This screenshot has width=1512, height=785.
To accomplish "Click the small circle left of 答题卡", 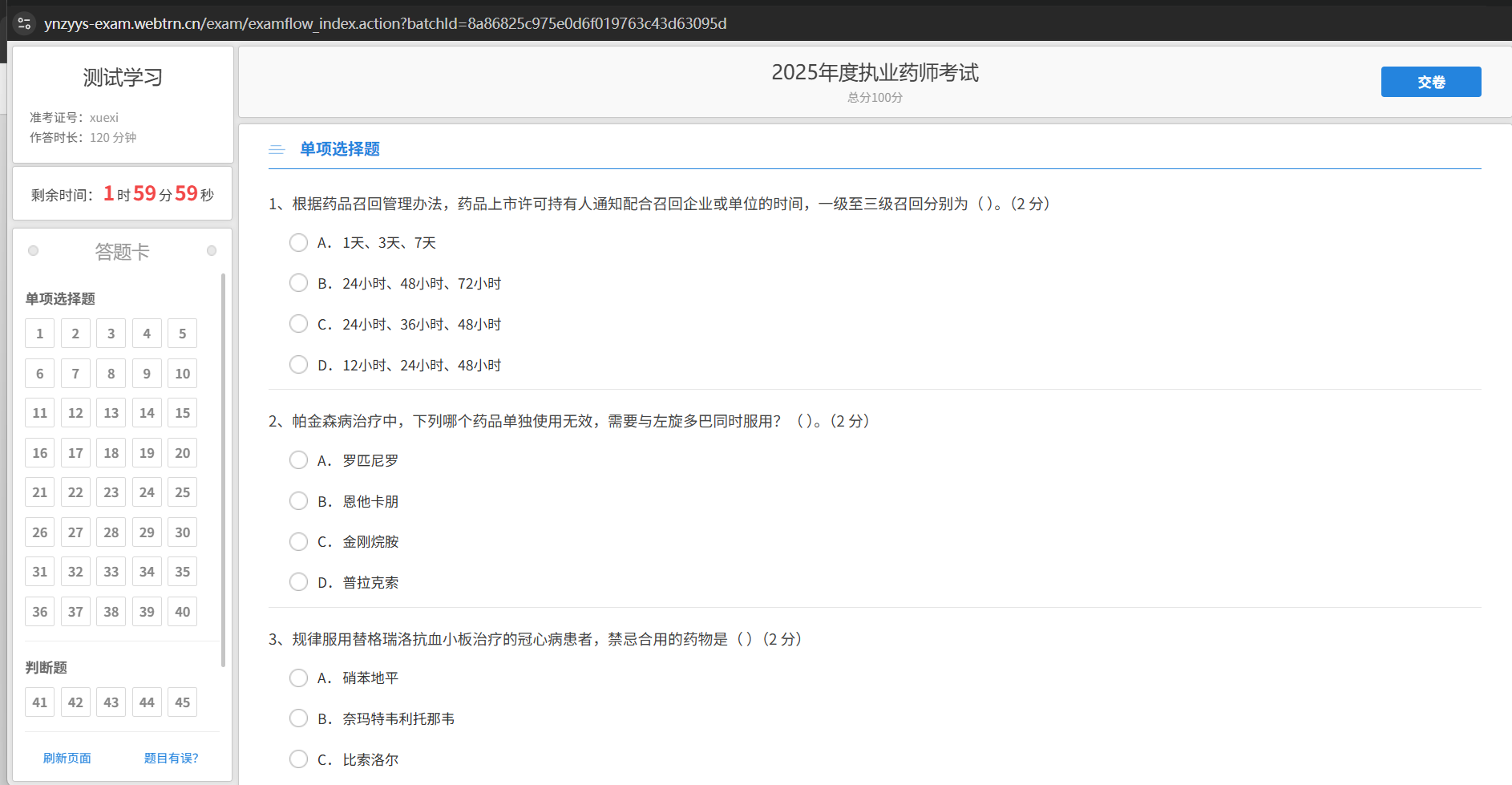I will tap(33, 250).
